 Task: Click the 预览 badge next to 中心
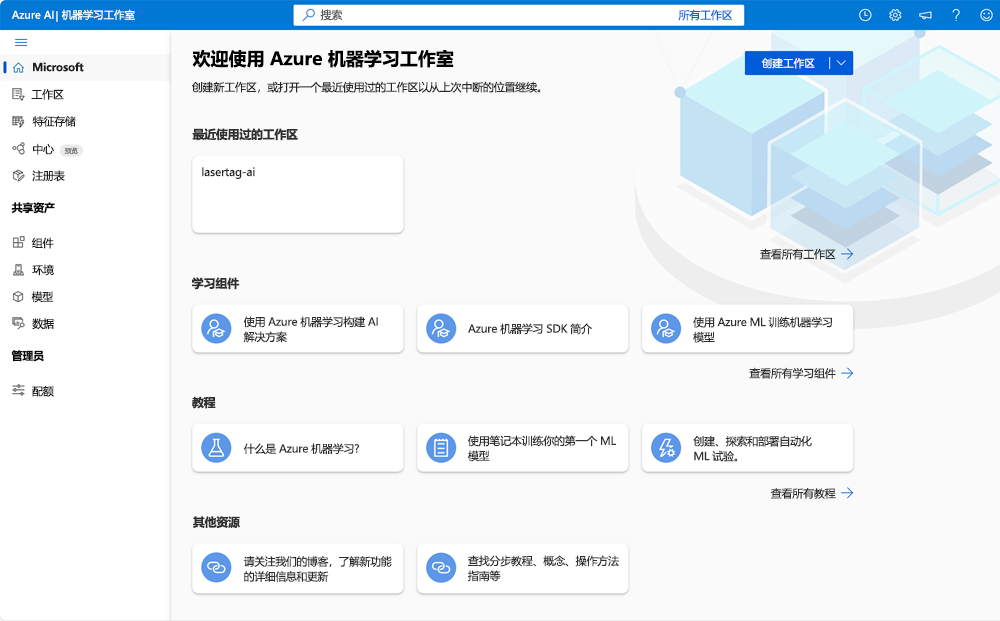(71, 150)
